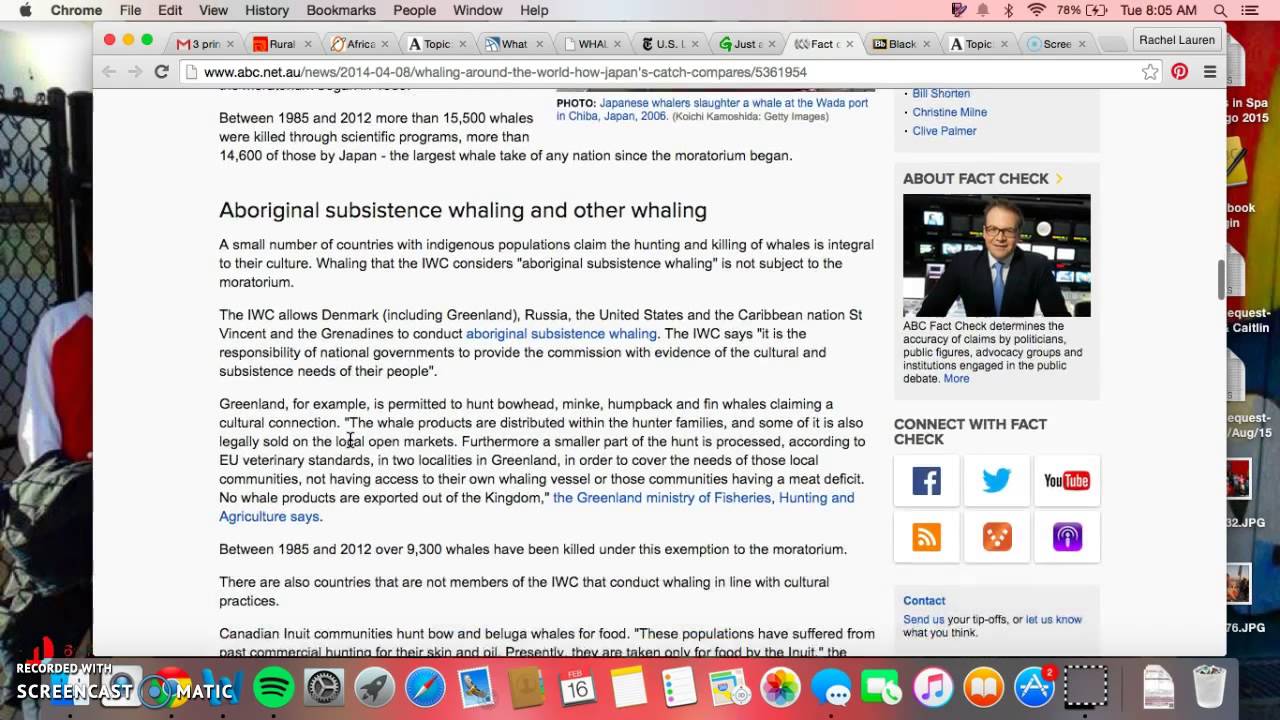Close the Fact check tab
The image size is (1280, 720).
[x=850, y=44]
